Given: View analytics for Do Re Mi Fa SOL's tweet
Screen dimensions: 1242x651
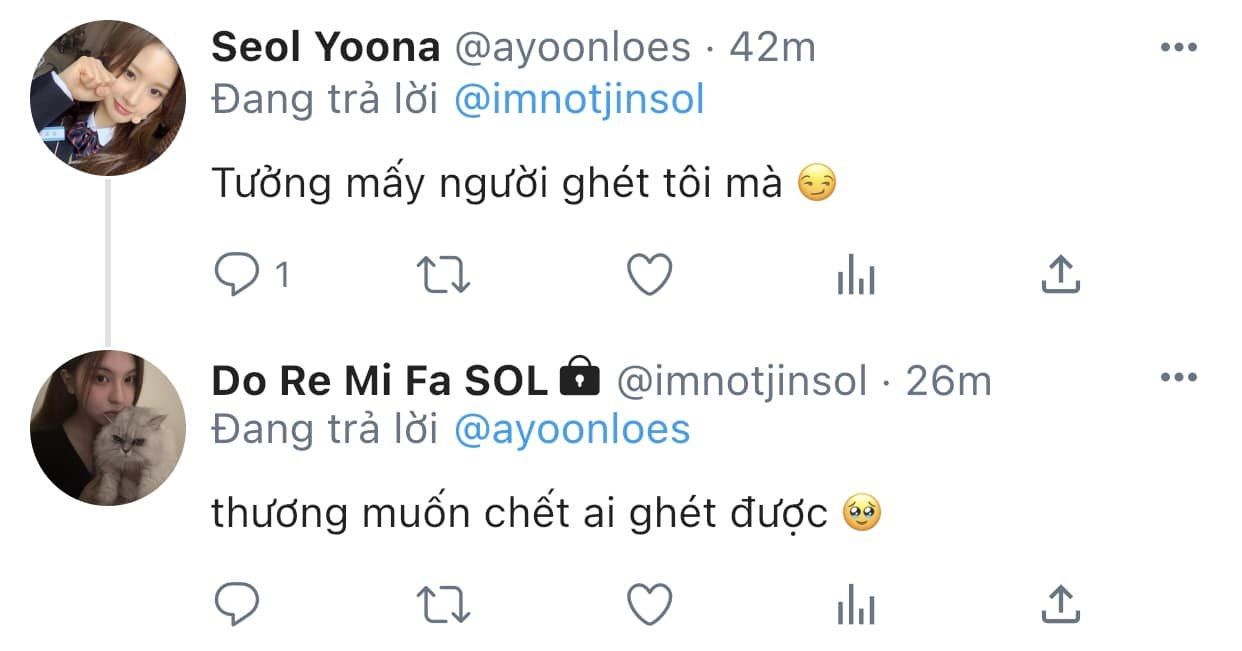Looking at the screenshot, I should coord(856,604).
